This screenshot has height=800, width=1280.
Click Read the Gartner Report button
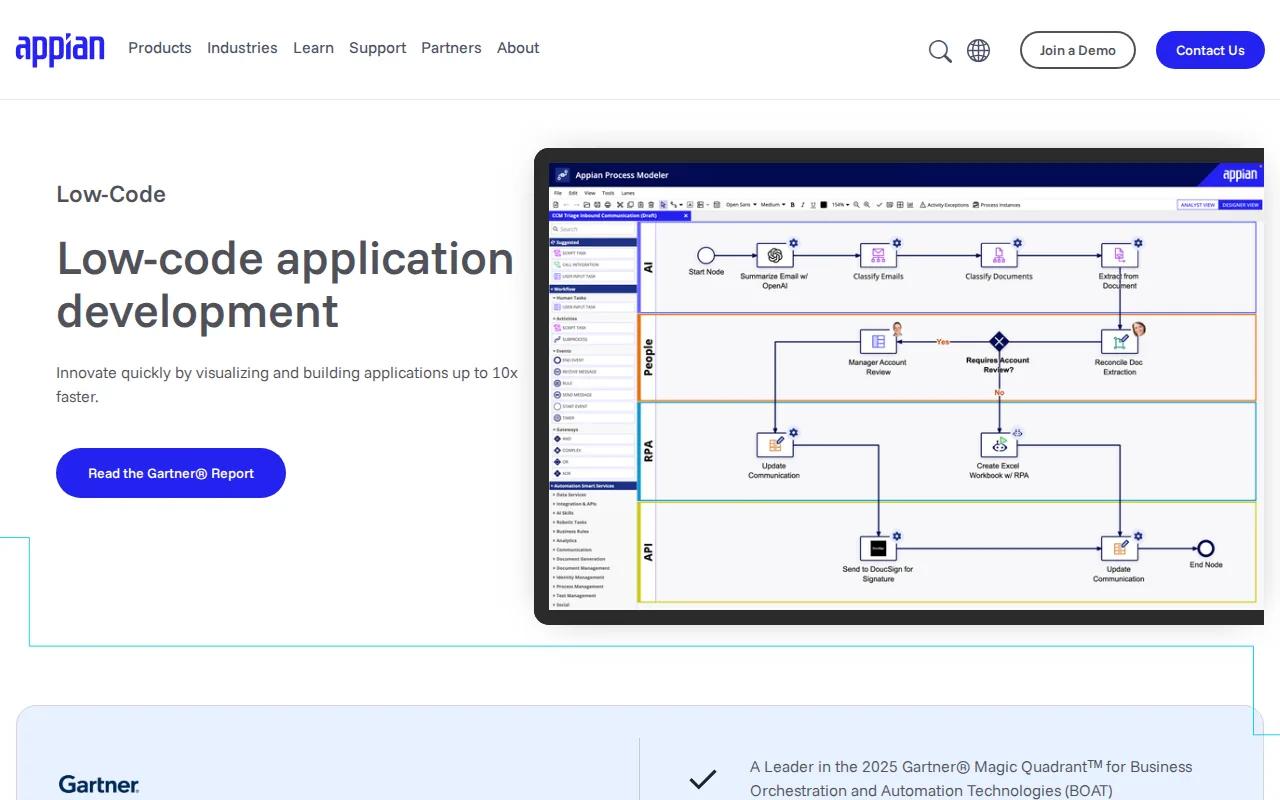tap(171, 473)
